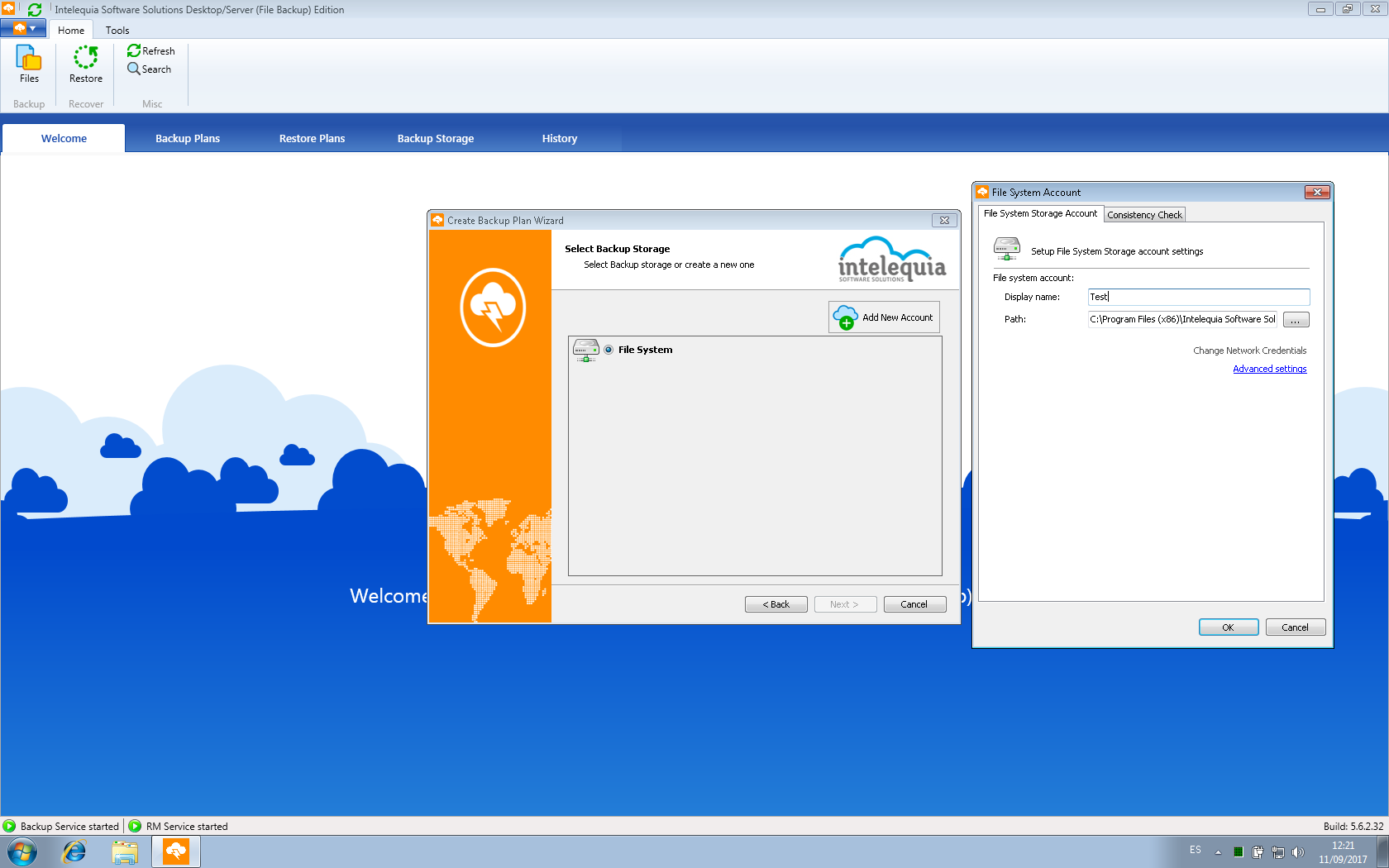Screen dimensions: 1389x868
Task: Browse for path with the ellipsis button
Action: point(1296,320)
